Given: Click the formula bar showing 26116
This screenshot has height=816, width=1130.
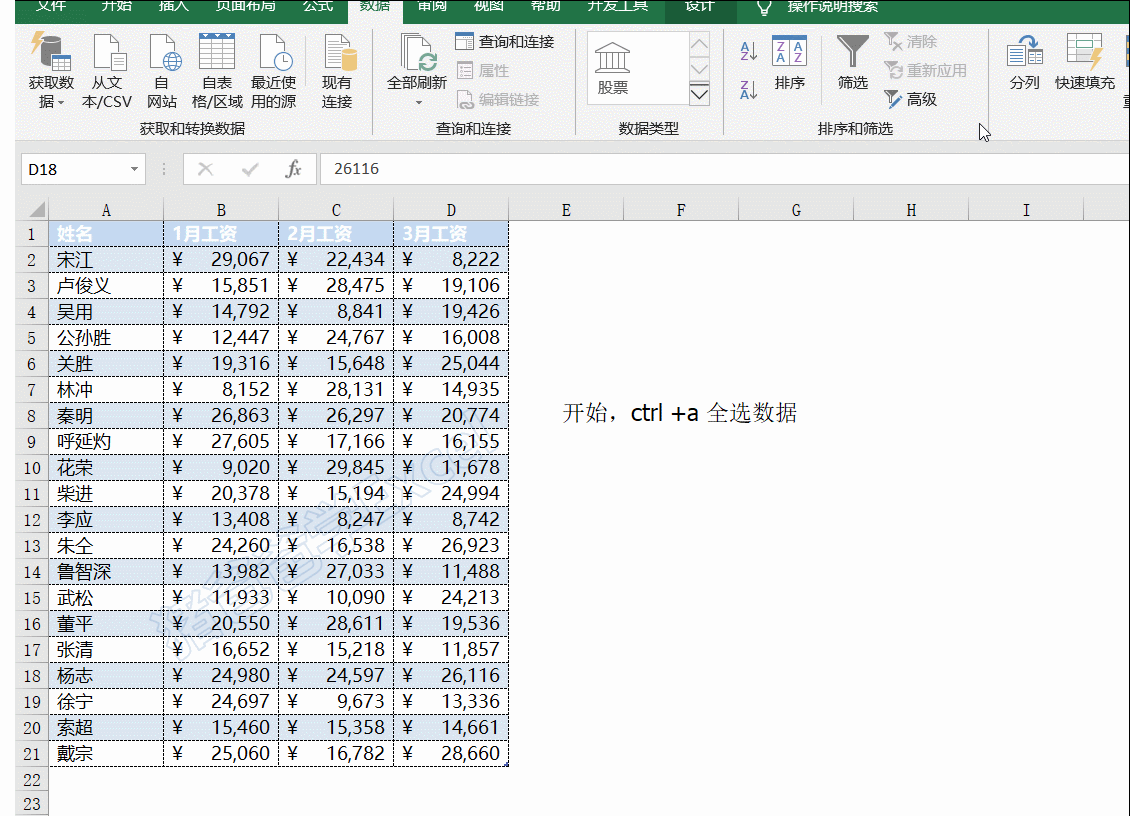Looking at the screenshot, I should click(724, 169).
